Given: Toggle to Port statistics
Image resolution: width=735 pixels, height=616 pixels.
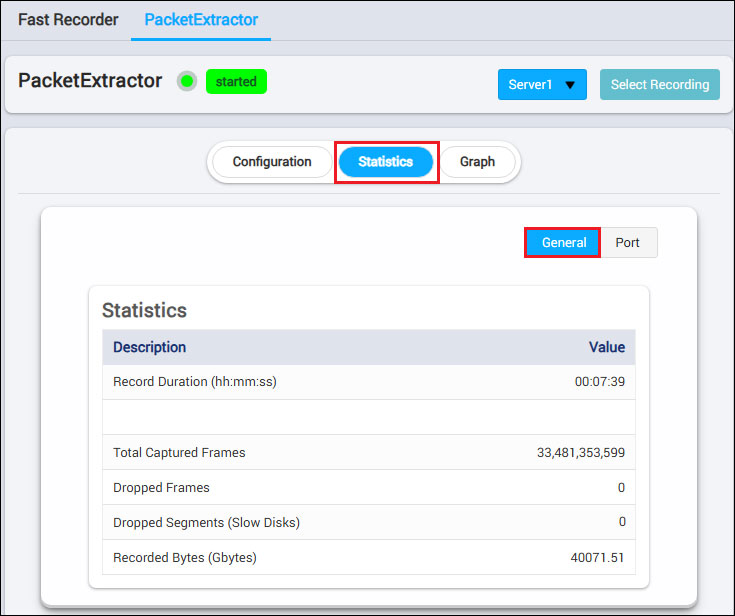Looking at the screenshot, I should click(628, 243).
